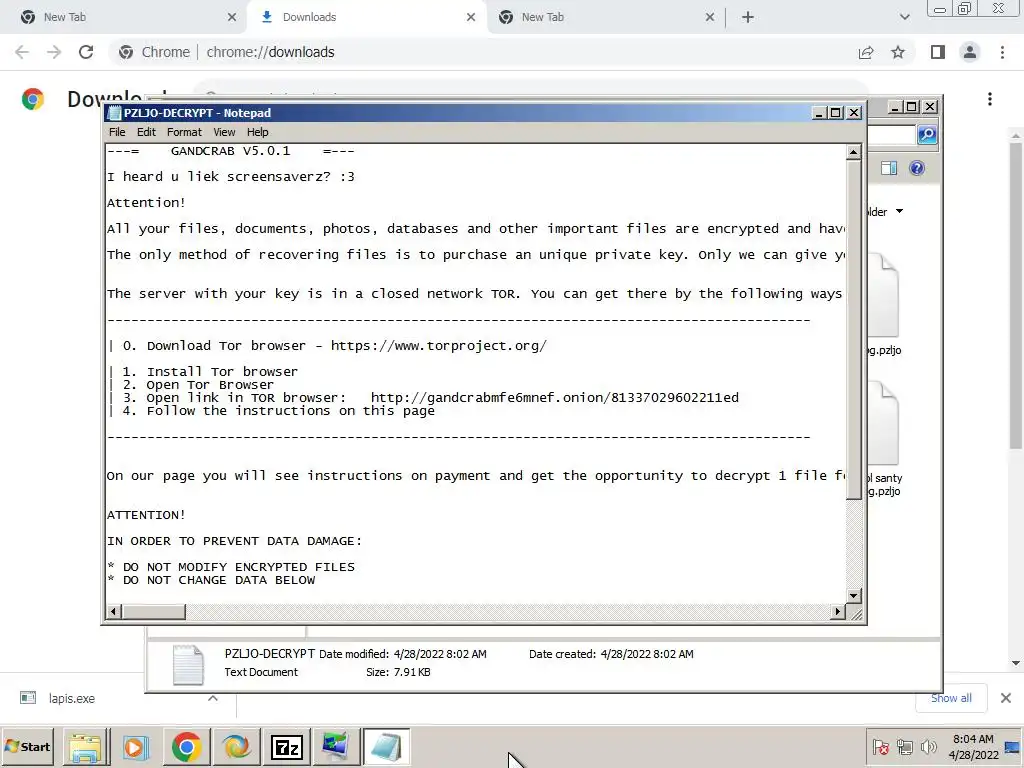Open Chrome three-dot menu
Screen dimensions: 1024x768
(x=1002, y=52)
